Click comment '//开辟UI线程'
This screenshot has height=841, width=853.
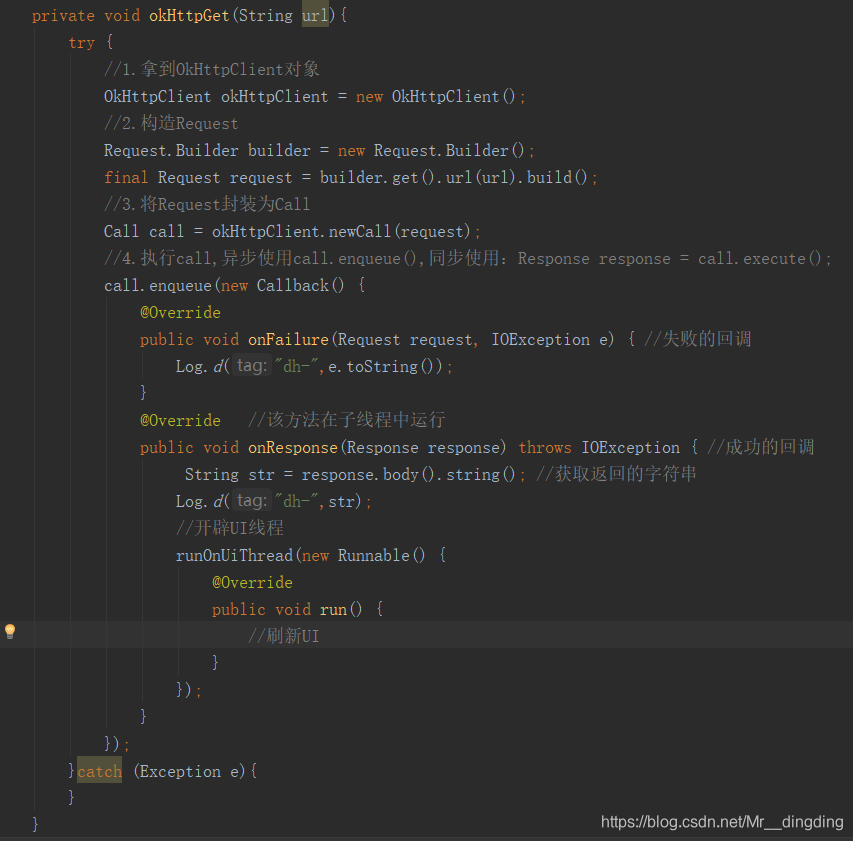(230, 528)
